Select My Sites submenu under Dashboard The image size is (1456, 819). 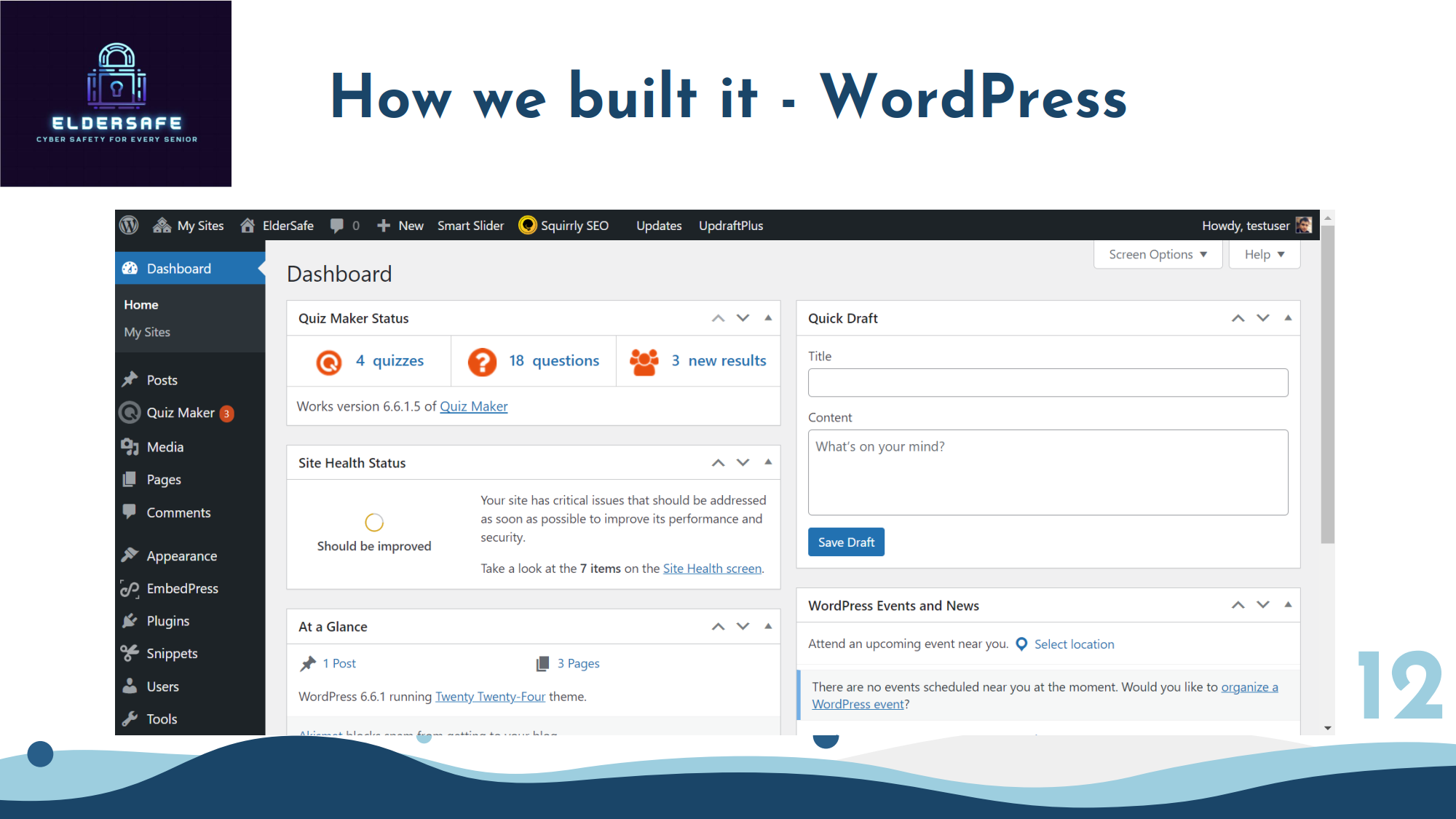click(147, 332)
